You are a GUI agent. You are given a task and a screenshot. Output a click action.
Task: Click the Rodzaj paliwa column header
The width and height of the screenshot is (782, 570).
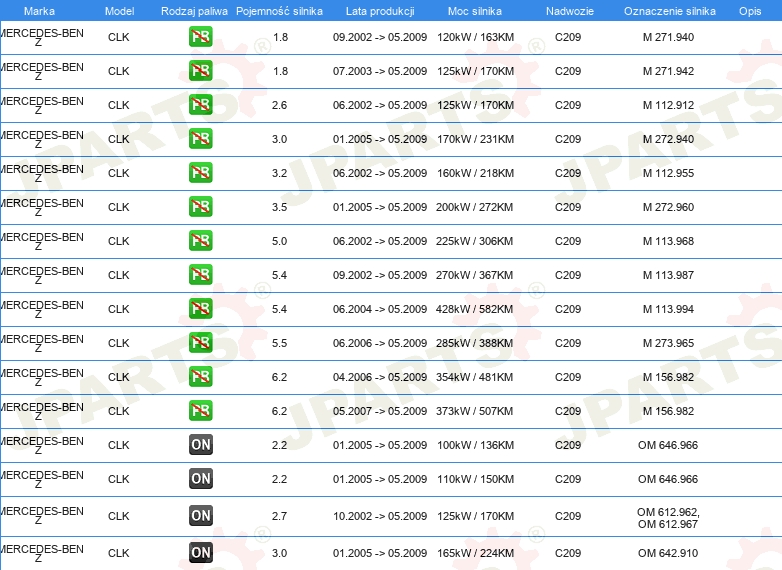pyautogui.click(x=194, y=10)
